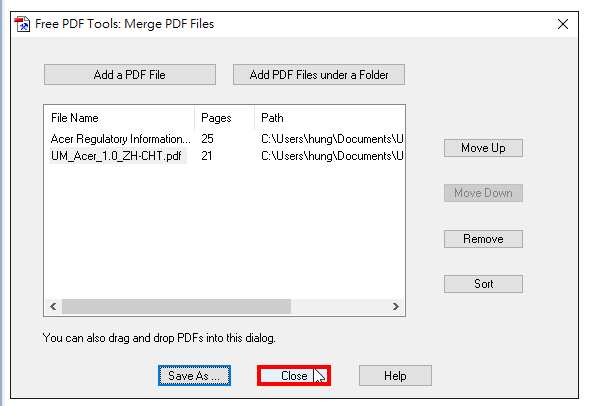This screenshot has width=592, height=406.
Task: Remove the selected PDF from list
Action: pos(483,239)
